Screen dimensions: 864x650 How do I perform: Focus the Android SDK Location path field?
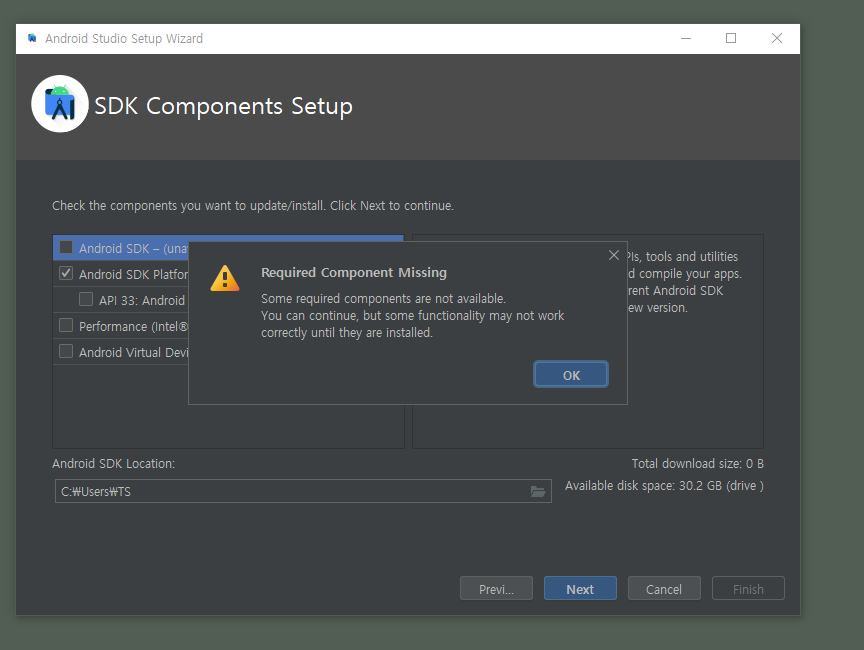point(303,491)
